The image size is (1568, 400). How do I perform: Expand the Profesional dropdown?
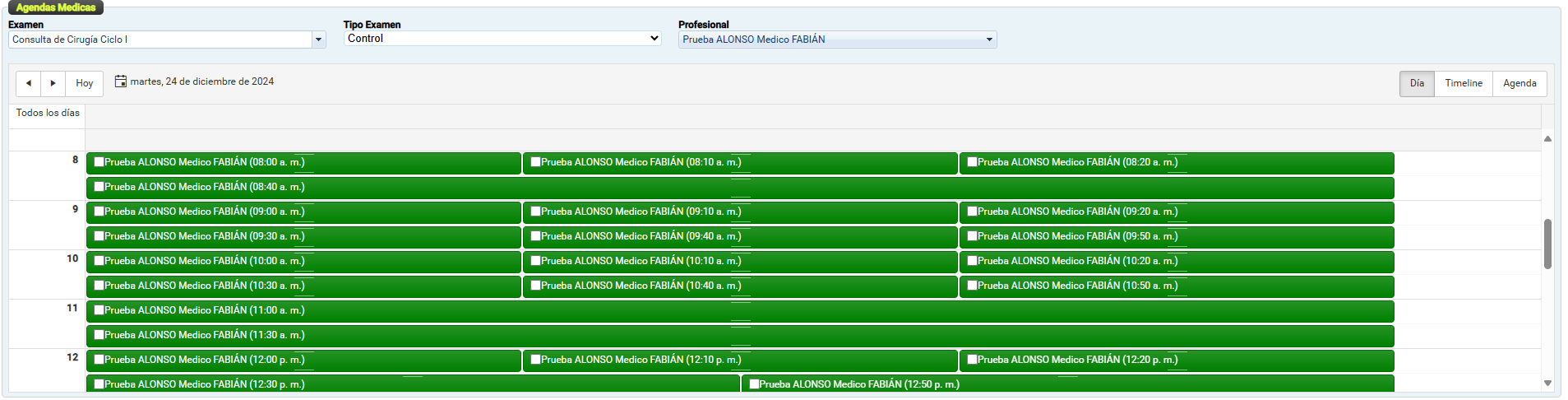(x=989, y=40)
